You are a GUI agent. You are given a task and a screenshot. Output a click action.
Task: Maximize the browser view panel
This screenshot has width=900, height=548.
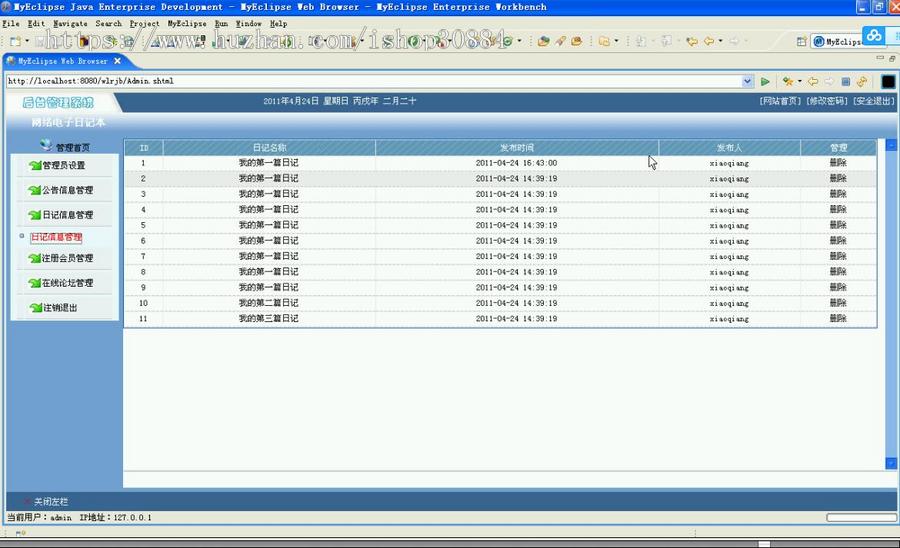point(892,59)
